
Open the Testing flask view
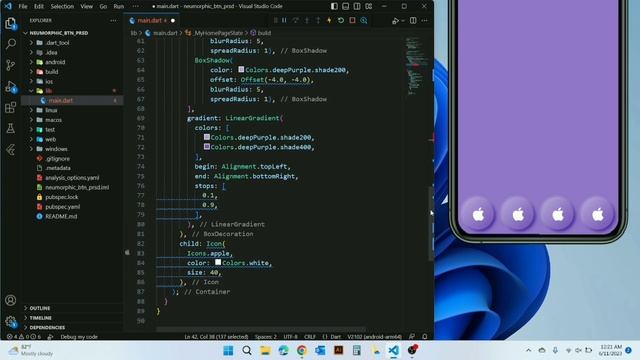tap(11, 129)
